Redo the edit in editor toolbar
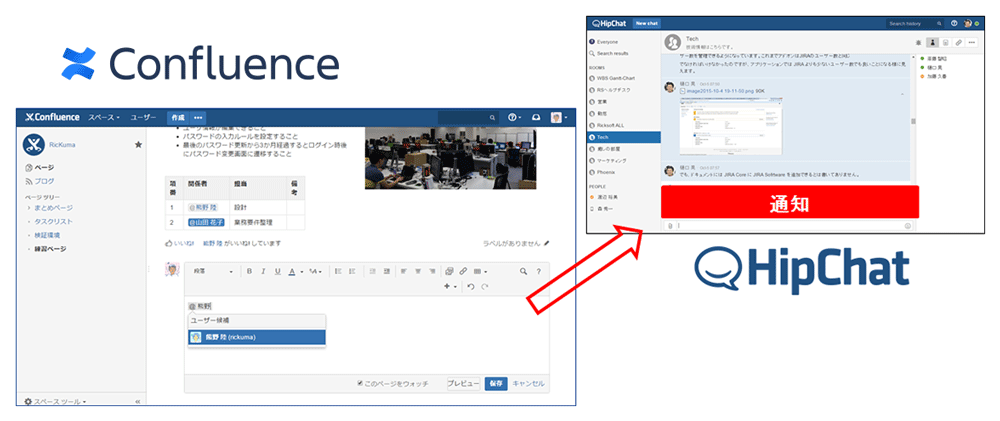 point(485,287)
